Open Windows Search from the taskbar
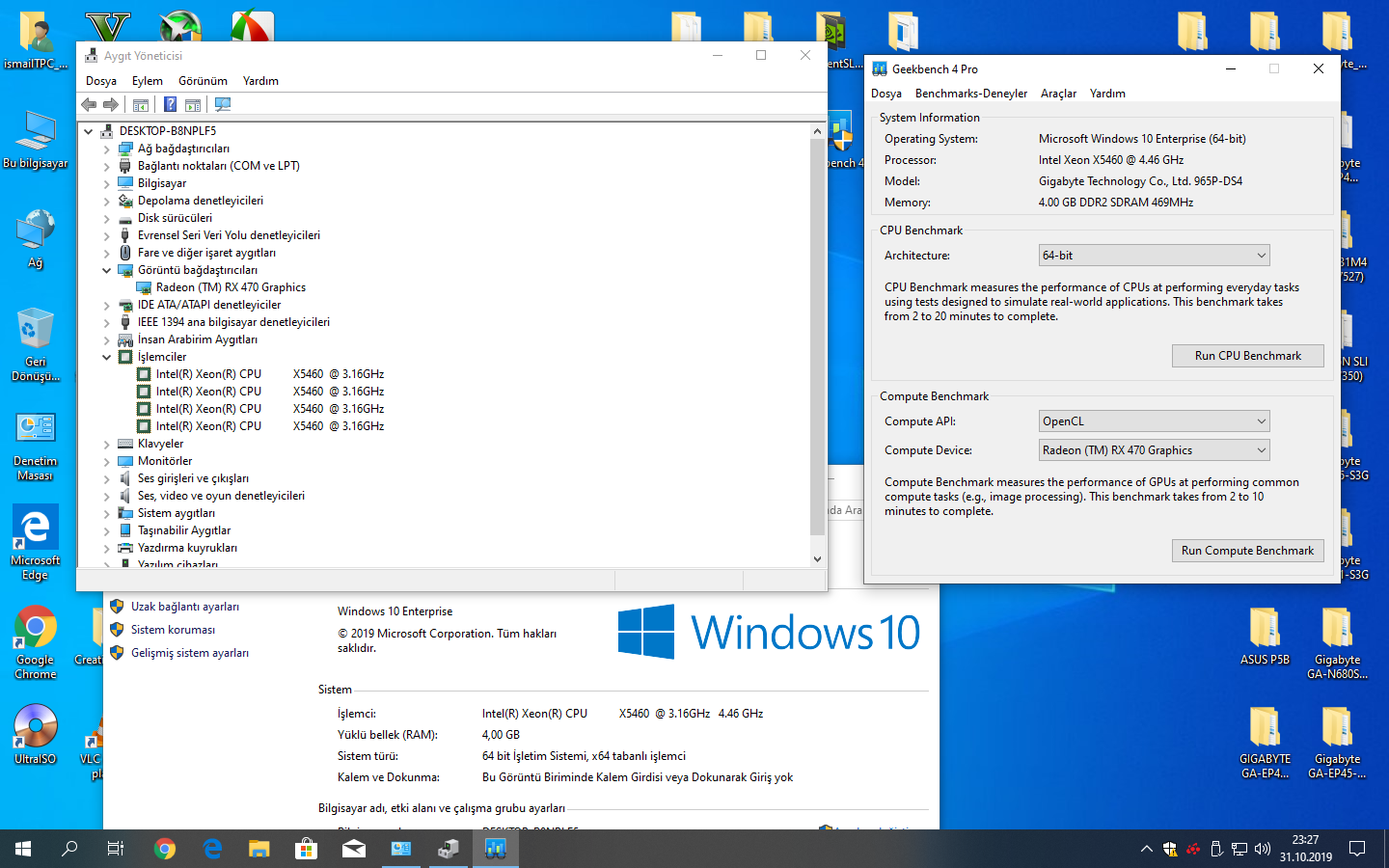Image resolution: width=1389 pixels, height=868 pixels. (69, 849)
